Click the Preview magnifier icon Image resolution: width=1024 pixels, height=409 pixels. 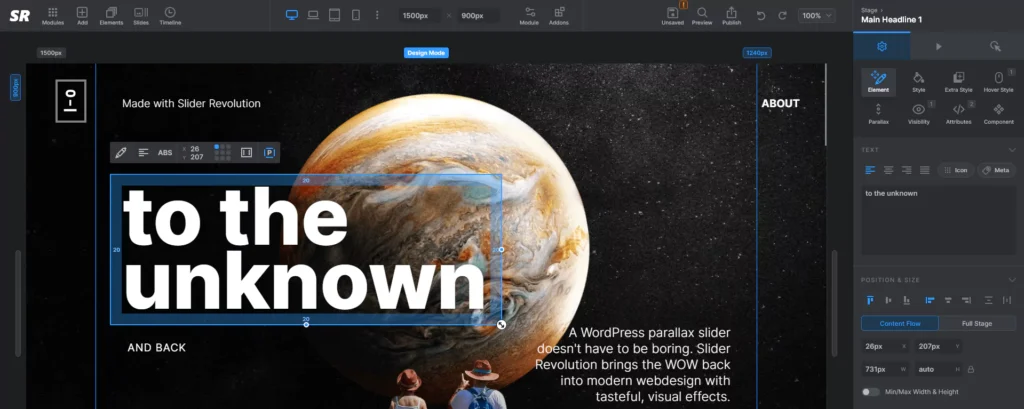coord(702,13)
